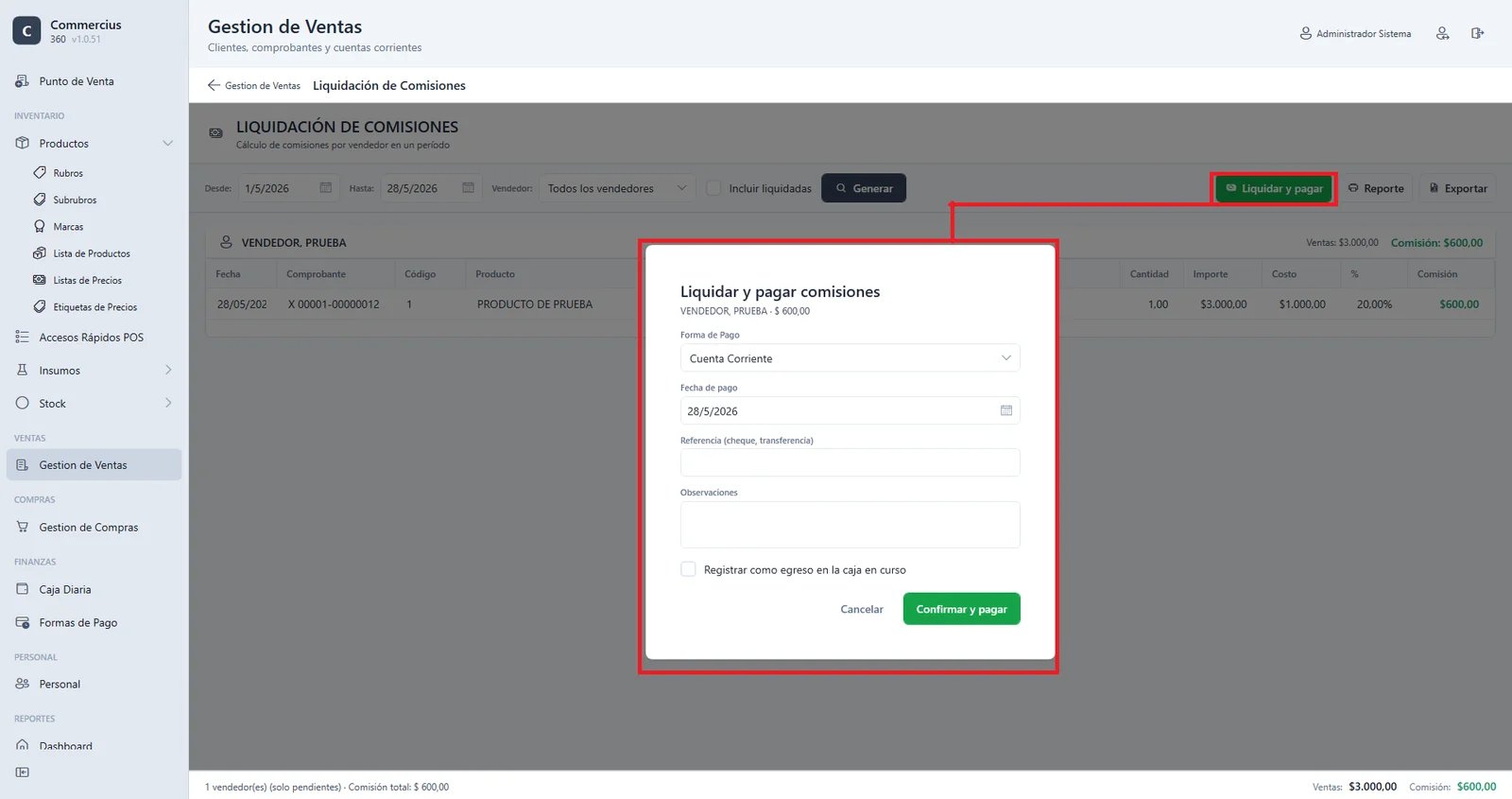Click the Caja Diaria icon
Image resolution: width=1512 pixels, height=799 pixels.
tap(23, 589)
